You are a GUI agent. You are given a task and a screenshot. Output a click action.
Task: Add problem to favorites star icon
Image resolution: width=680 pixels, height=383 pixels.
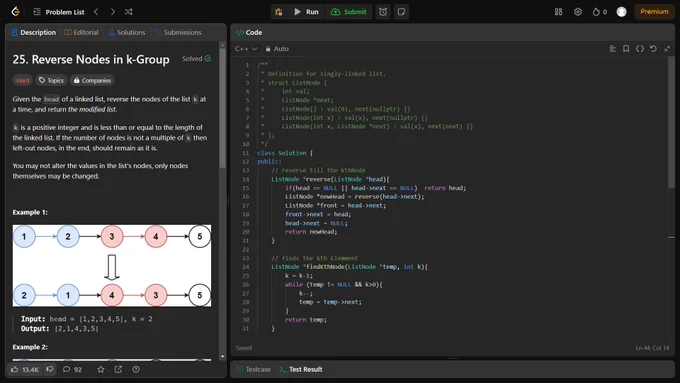click(x=101, y=370)
